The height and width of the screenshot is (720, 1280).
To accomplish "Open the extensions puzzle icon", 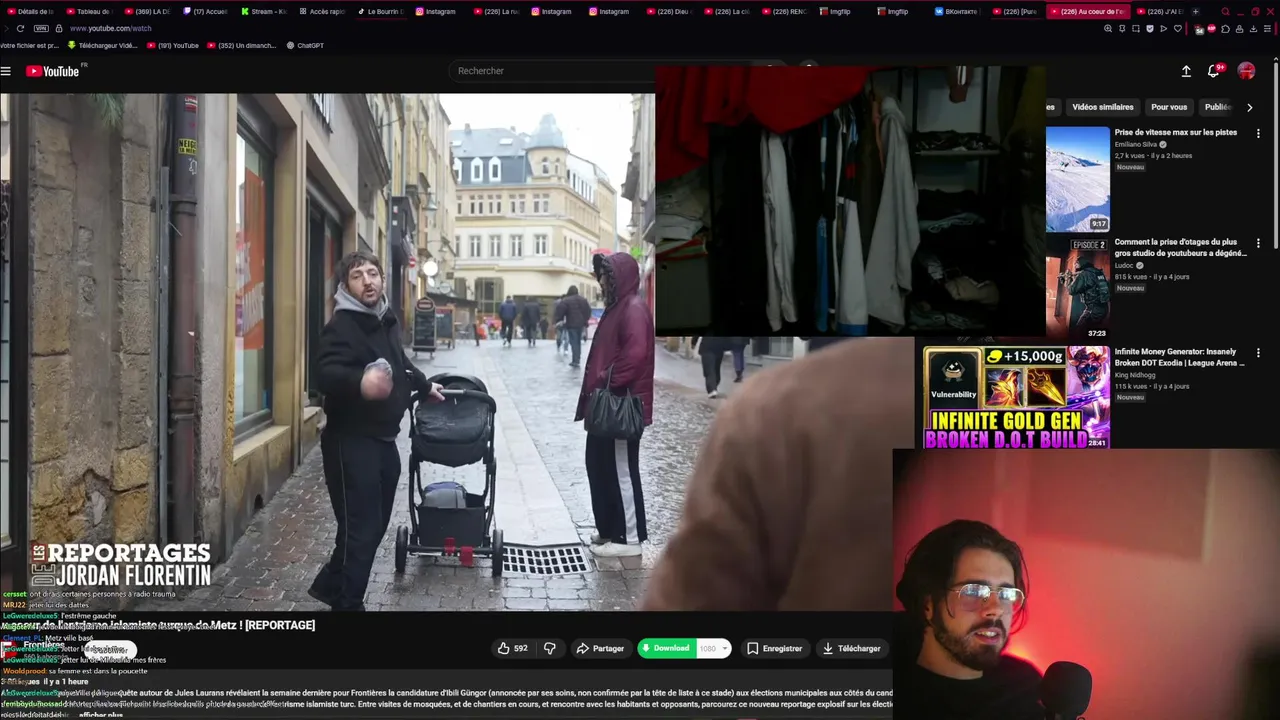I will [x=1225, y=28].
